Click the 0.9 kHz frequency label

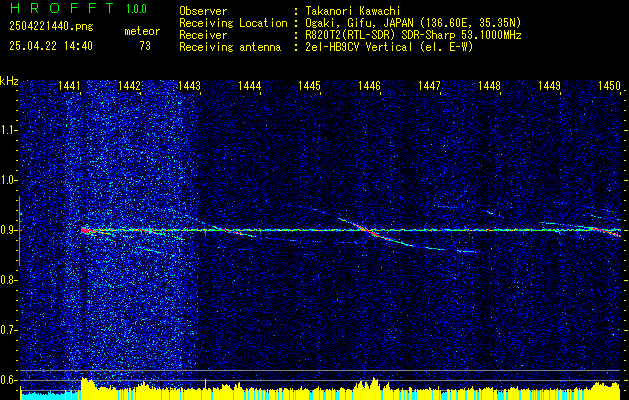(9, 230)
